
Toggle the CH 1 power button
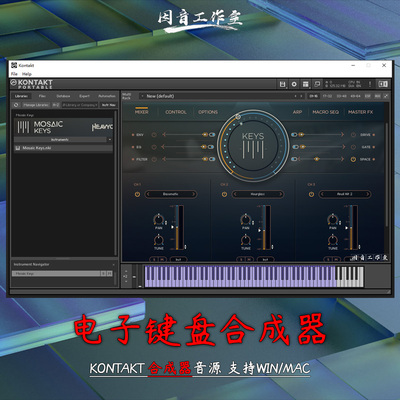pos(137,194)
